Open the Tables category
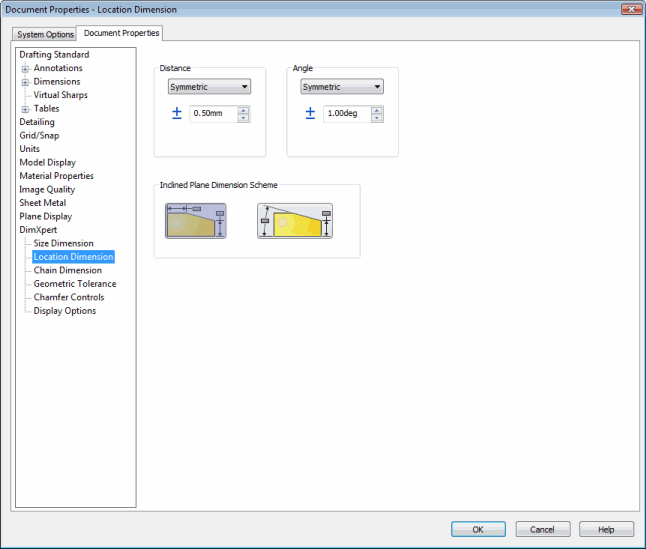Viewport: 646px width, 549px height. [47, 109]
